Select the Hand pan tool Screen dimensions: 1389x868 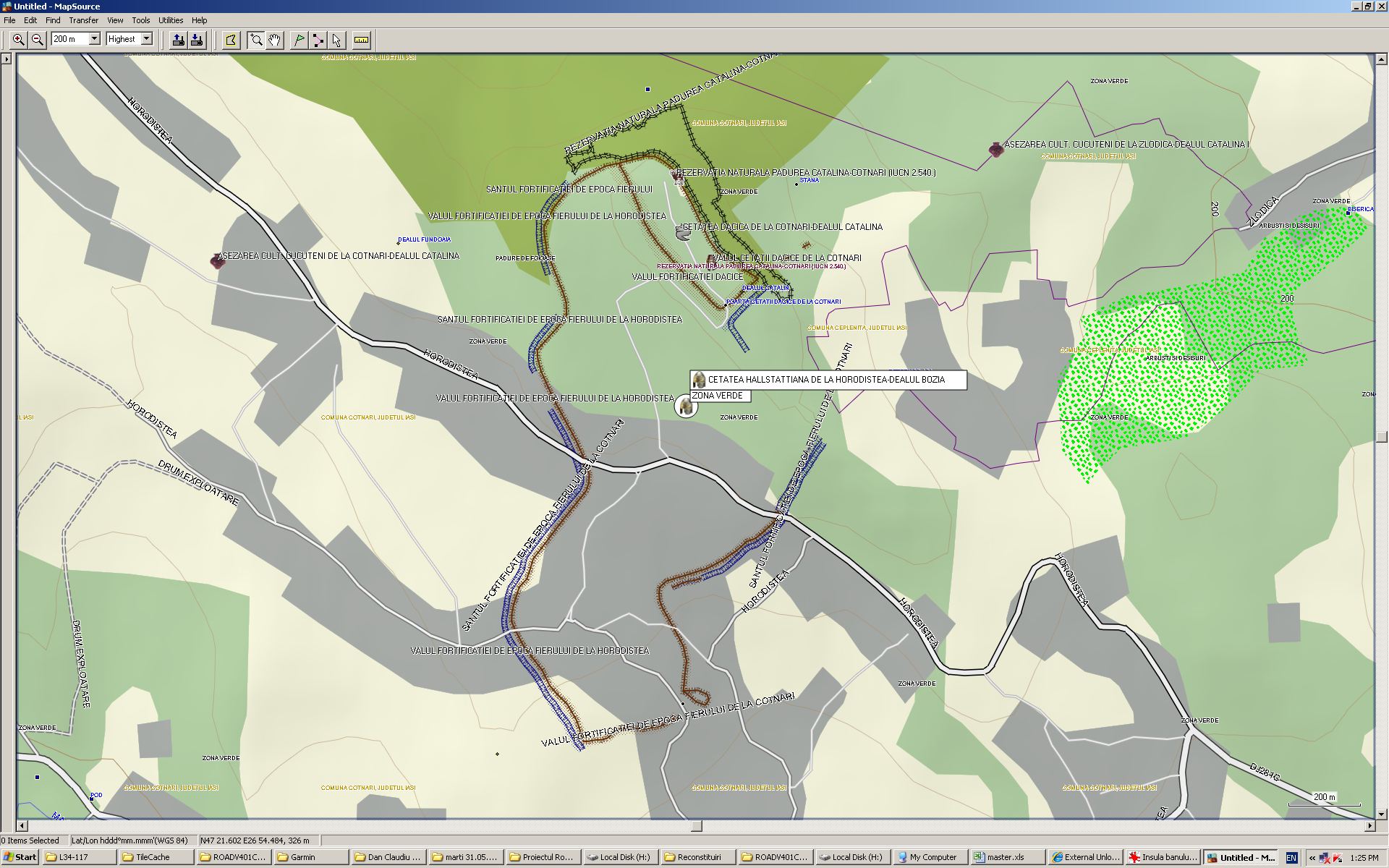pos(275,40)
